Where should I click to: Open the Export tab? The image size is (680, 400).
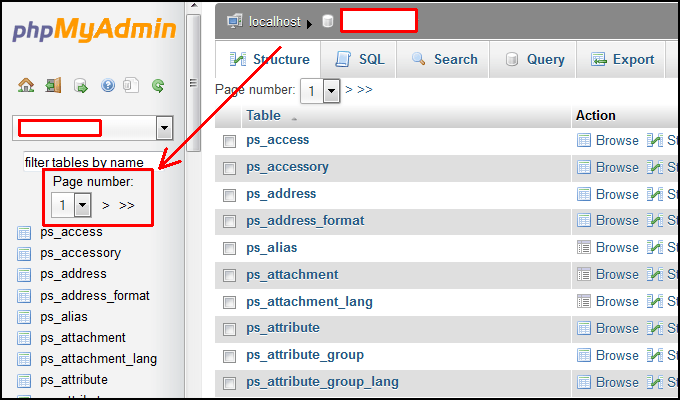621,59
